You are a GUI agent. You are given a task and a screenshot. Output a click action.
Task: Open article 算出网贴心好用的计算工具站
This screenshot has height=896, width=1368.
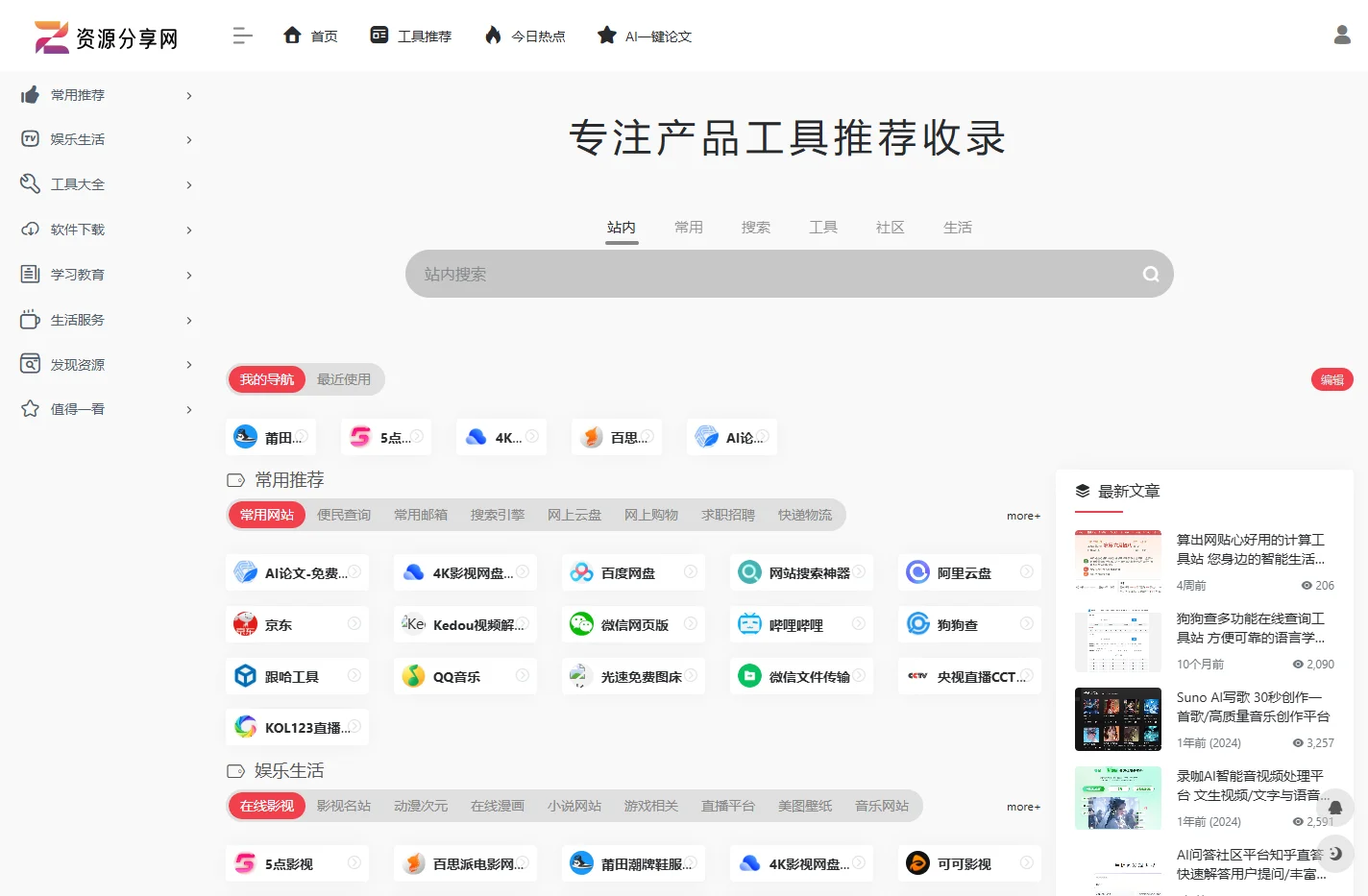coord(1251,549)
